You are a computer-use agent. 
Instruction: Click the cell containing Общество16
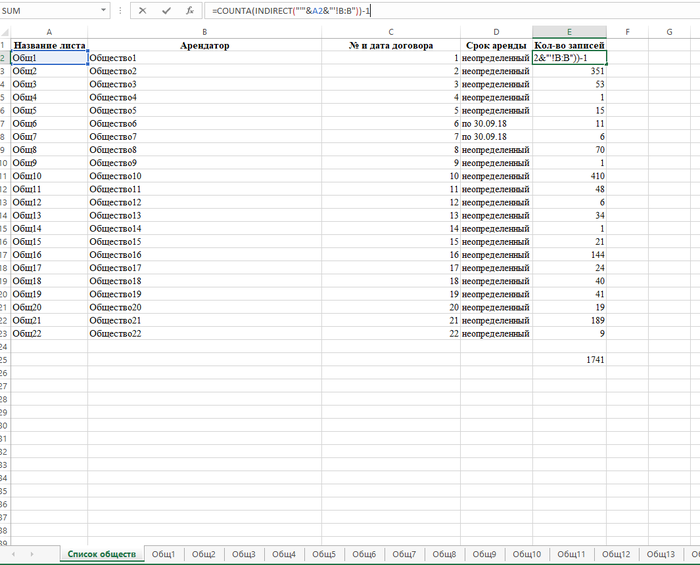tap(204, 255)
